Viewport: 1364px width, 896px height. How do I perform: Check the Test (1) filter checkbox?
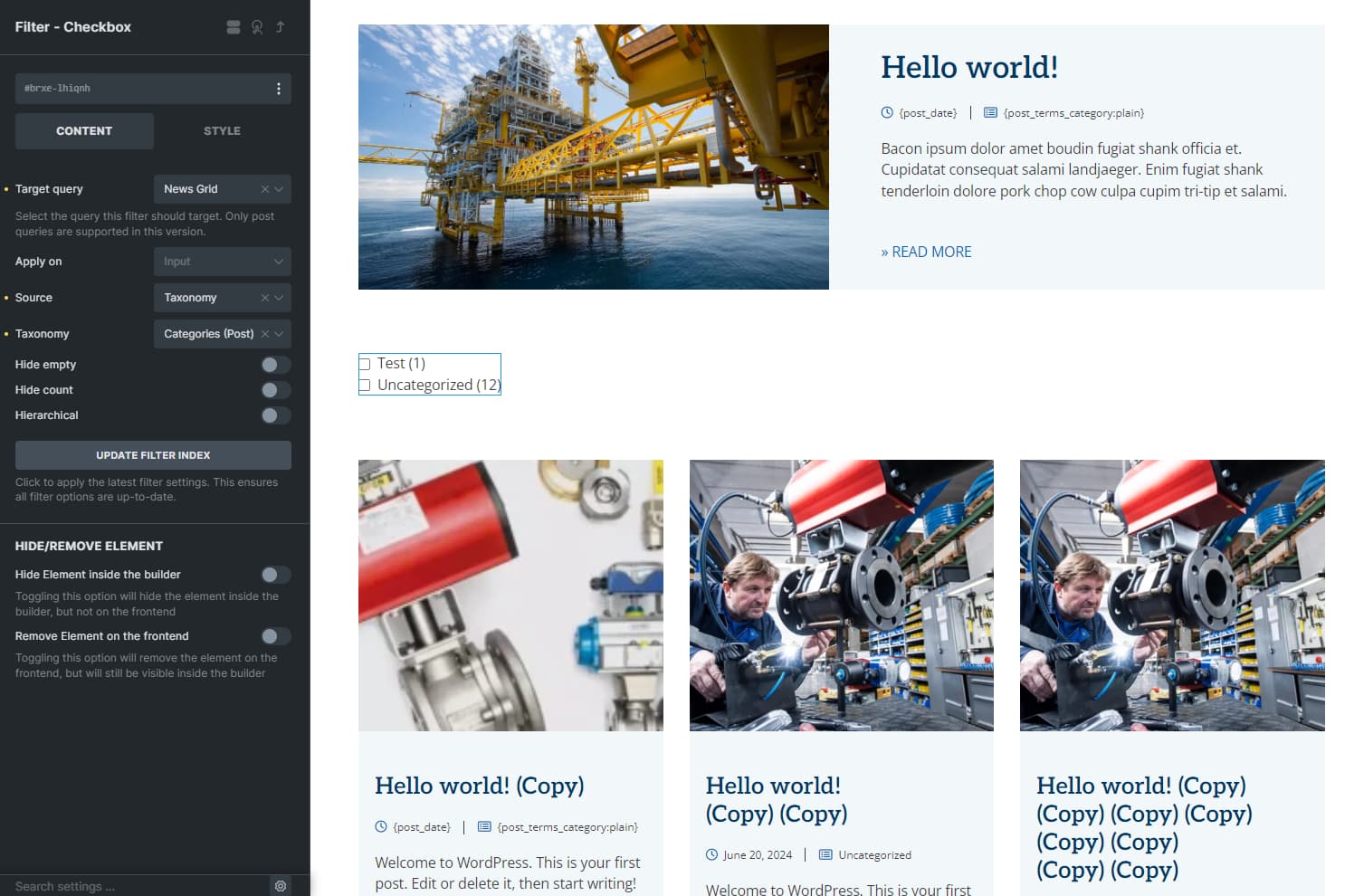[x=365, y=364]
